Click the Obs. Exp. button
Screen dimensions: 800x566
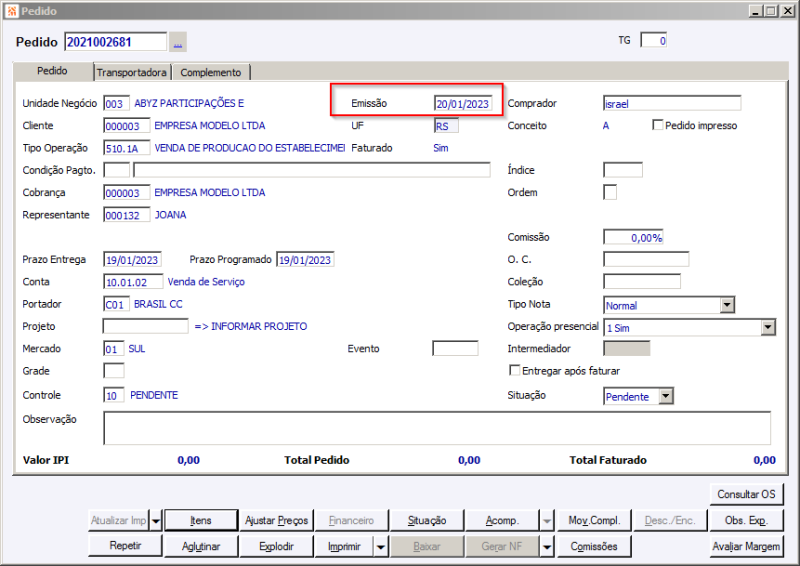[746, 521]
